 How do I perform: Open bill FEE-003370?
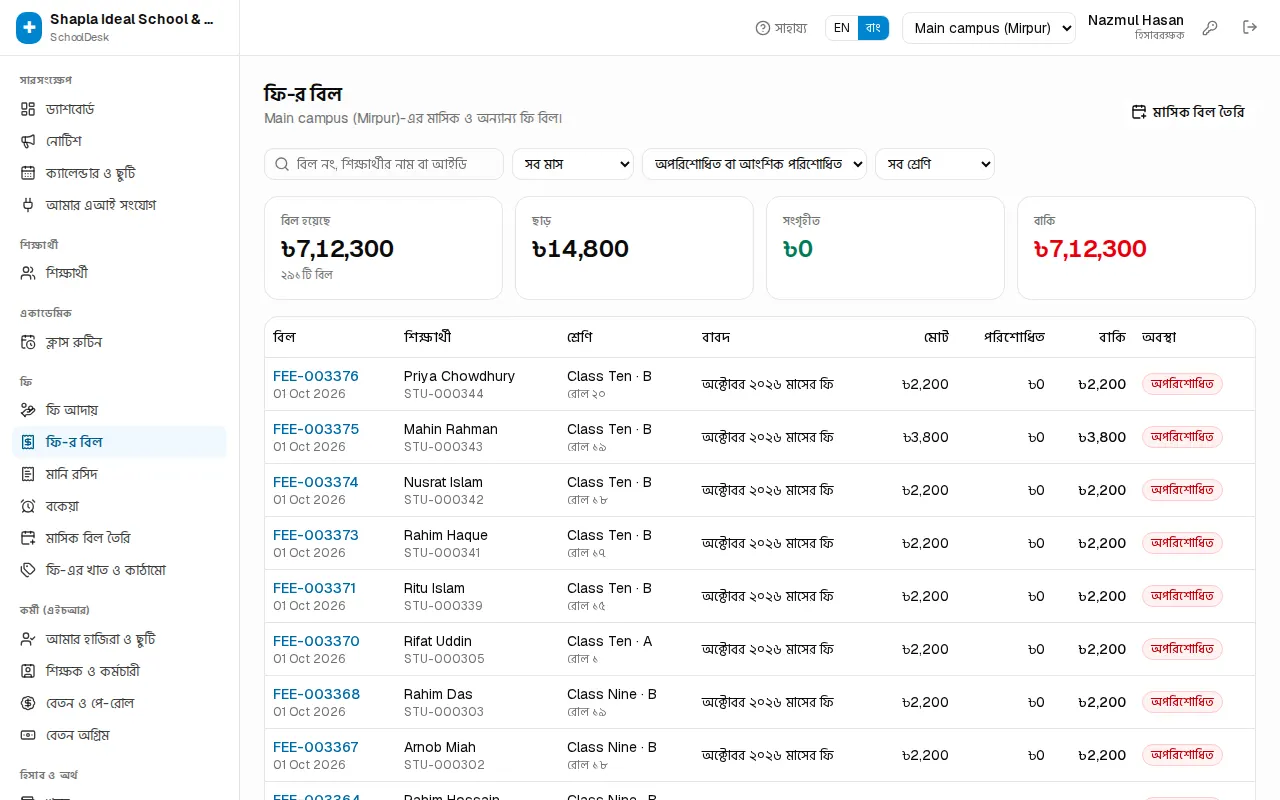[316, 641]
